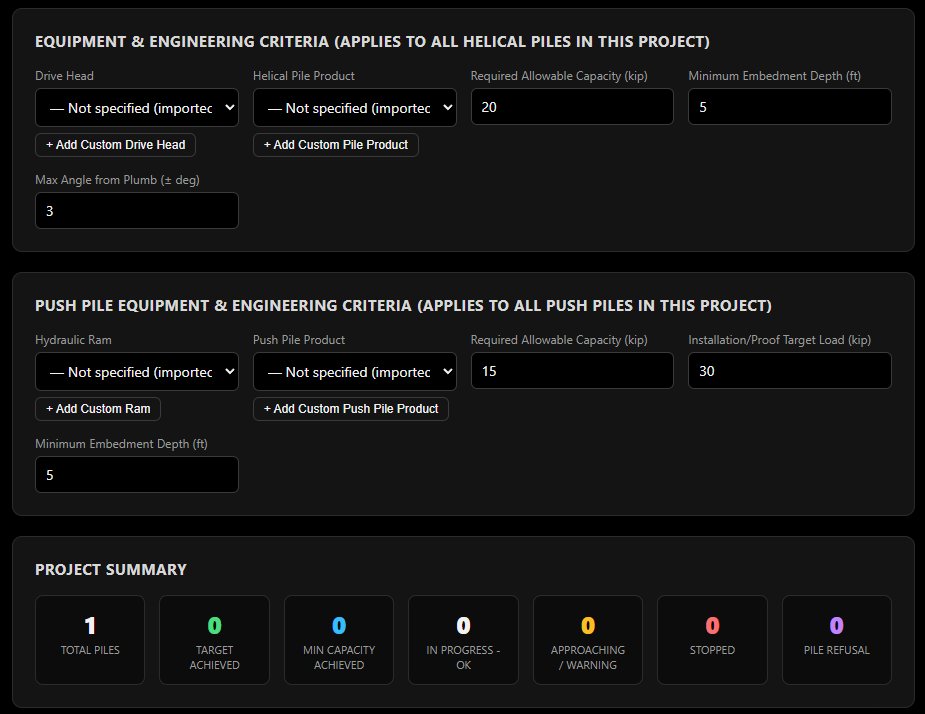
Task: Click the Max Angle from Plumb label
Action: point(117,180)
